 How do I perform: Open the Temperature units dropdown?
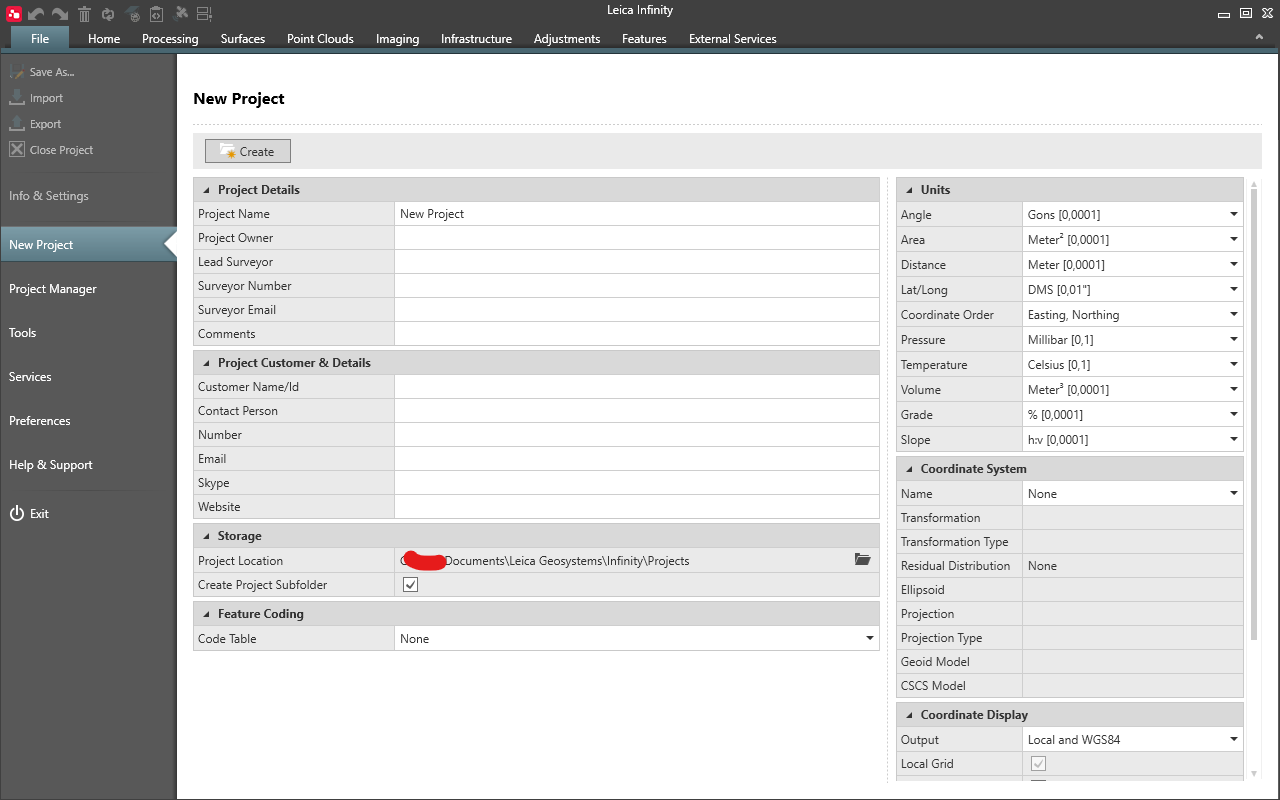(x=1234, y=364)
